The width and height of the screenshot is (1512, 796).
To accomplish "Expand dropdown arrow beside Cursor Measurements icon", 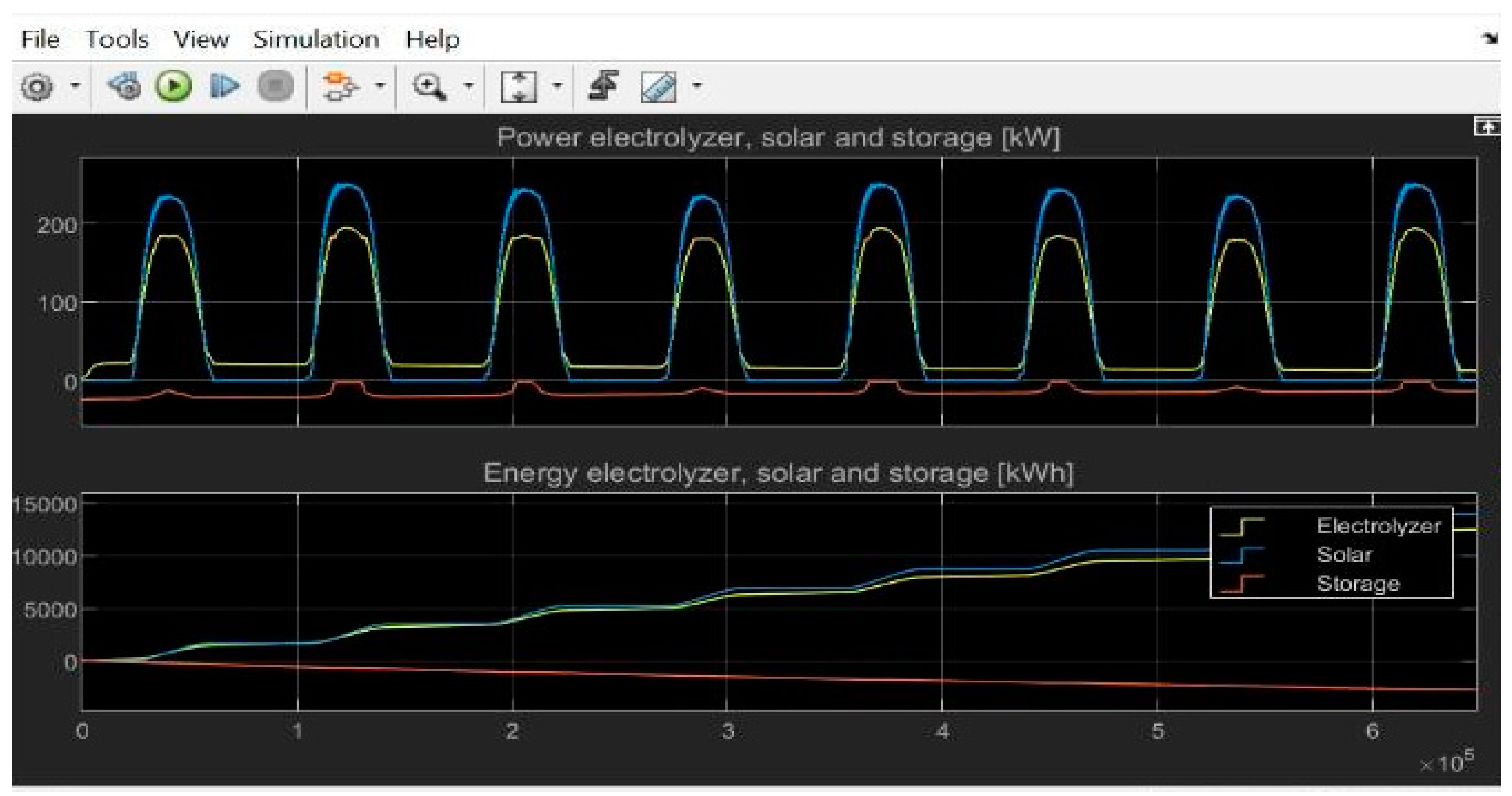I will [697, 86].
